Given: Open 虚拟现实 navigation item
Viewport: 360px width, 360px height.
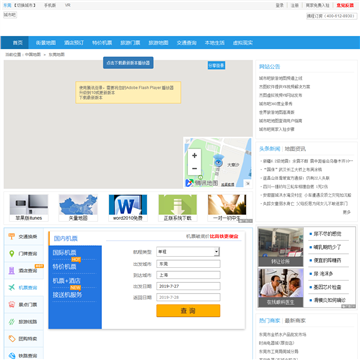Looking at the screenshot, I should tap(243, 43).
